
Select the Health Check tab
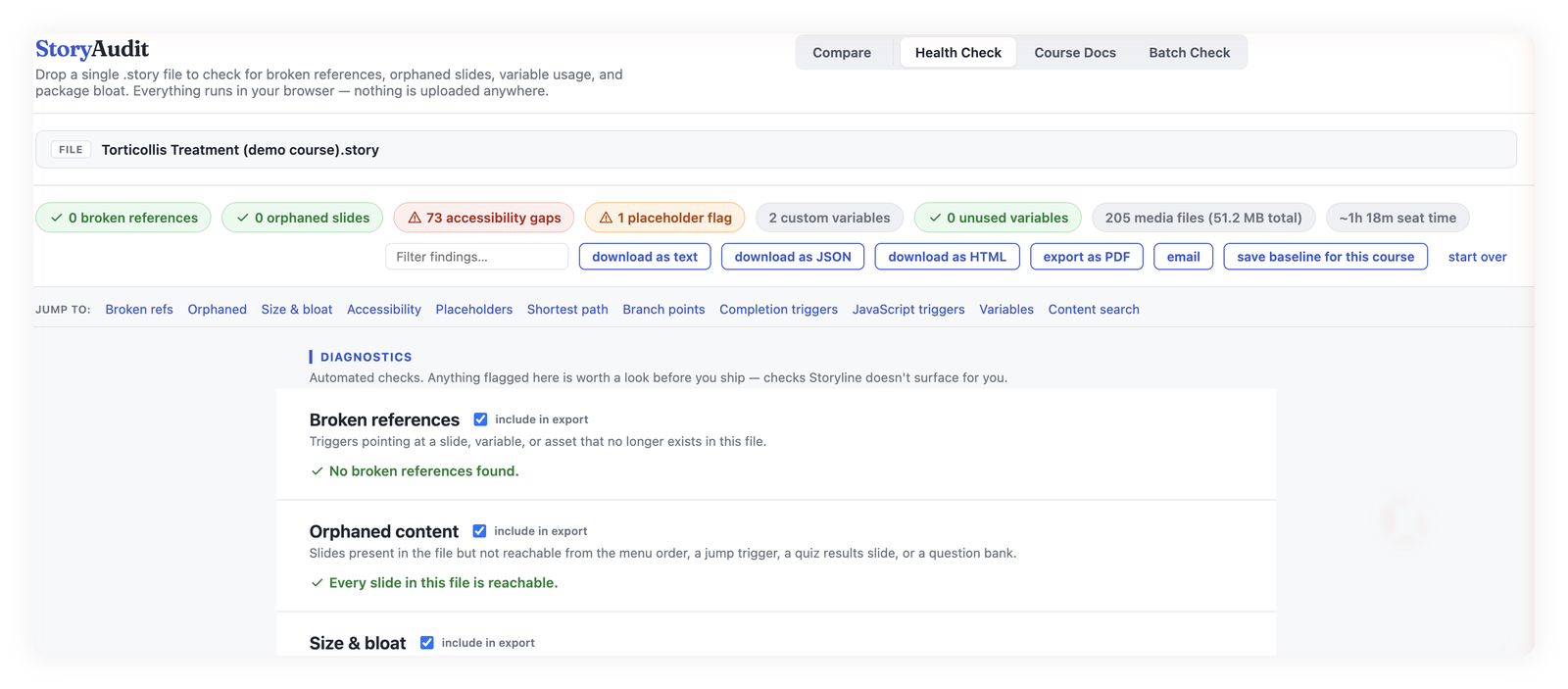pos(957,52)
